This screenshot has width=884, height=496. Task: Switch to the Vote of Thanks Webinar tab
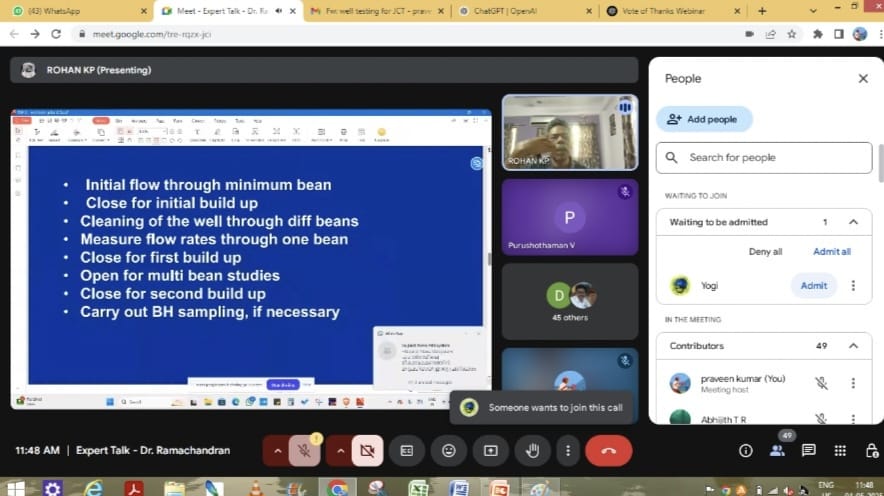670,11
